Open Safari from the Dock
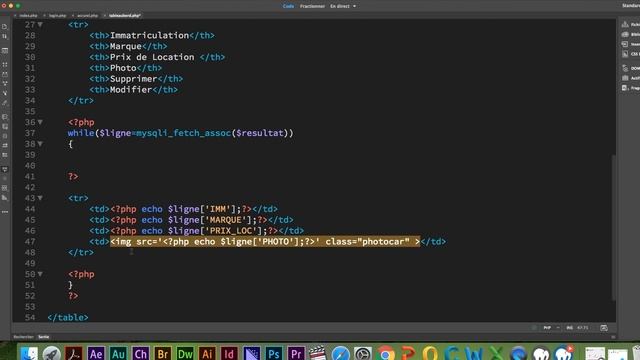Screen dimensions: 640x360 coord(340,353)
